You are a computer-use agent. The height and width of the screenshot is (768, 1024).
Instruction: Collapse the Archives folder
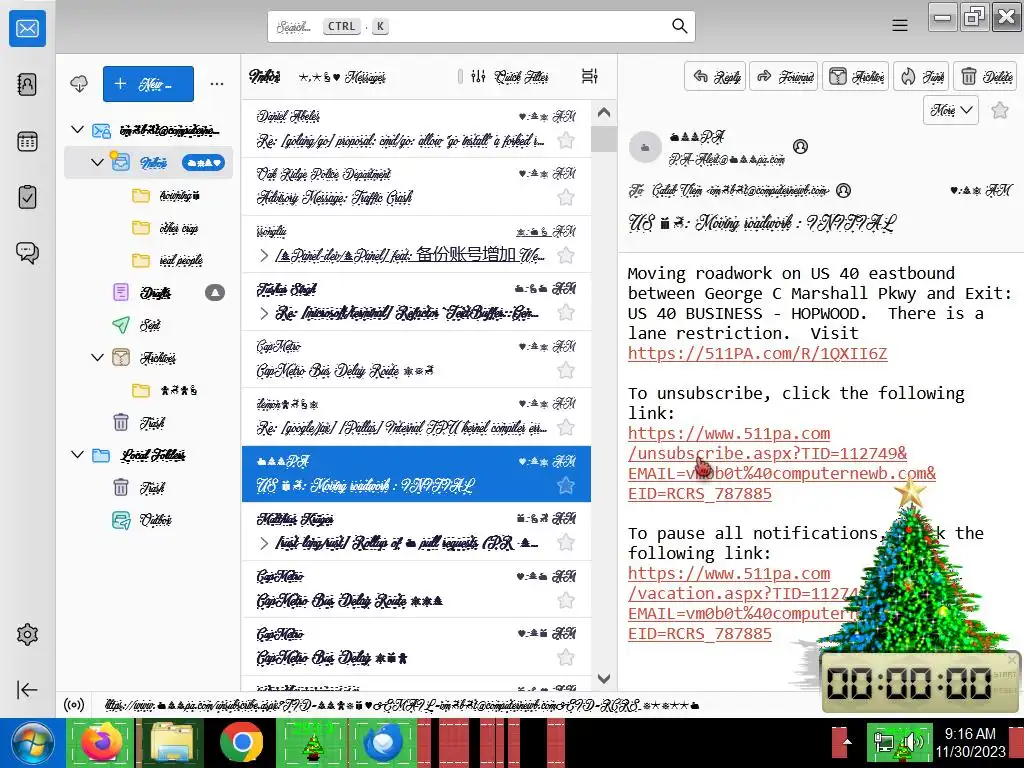97,357
